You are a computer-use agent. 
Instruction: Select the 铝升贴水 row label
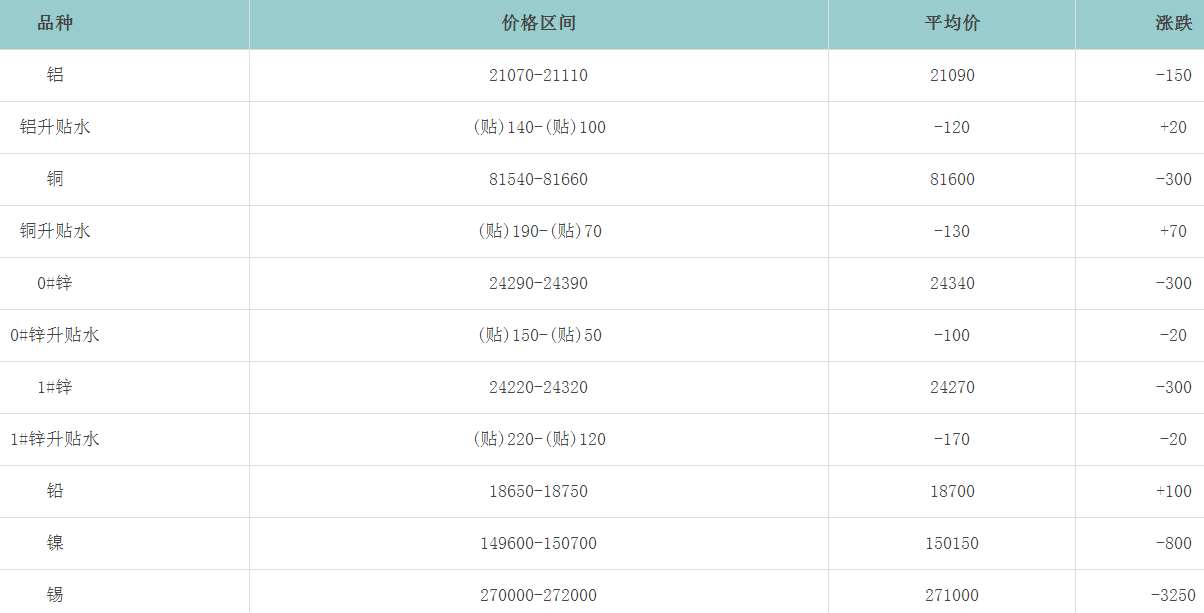[x=55, y=127]
